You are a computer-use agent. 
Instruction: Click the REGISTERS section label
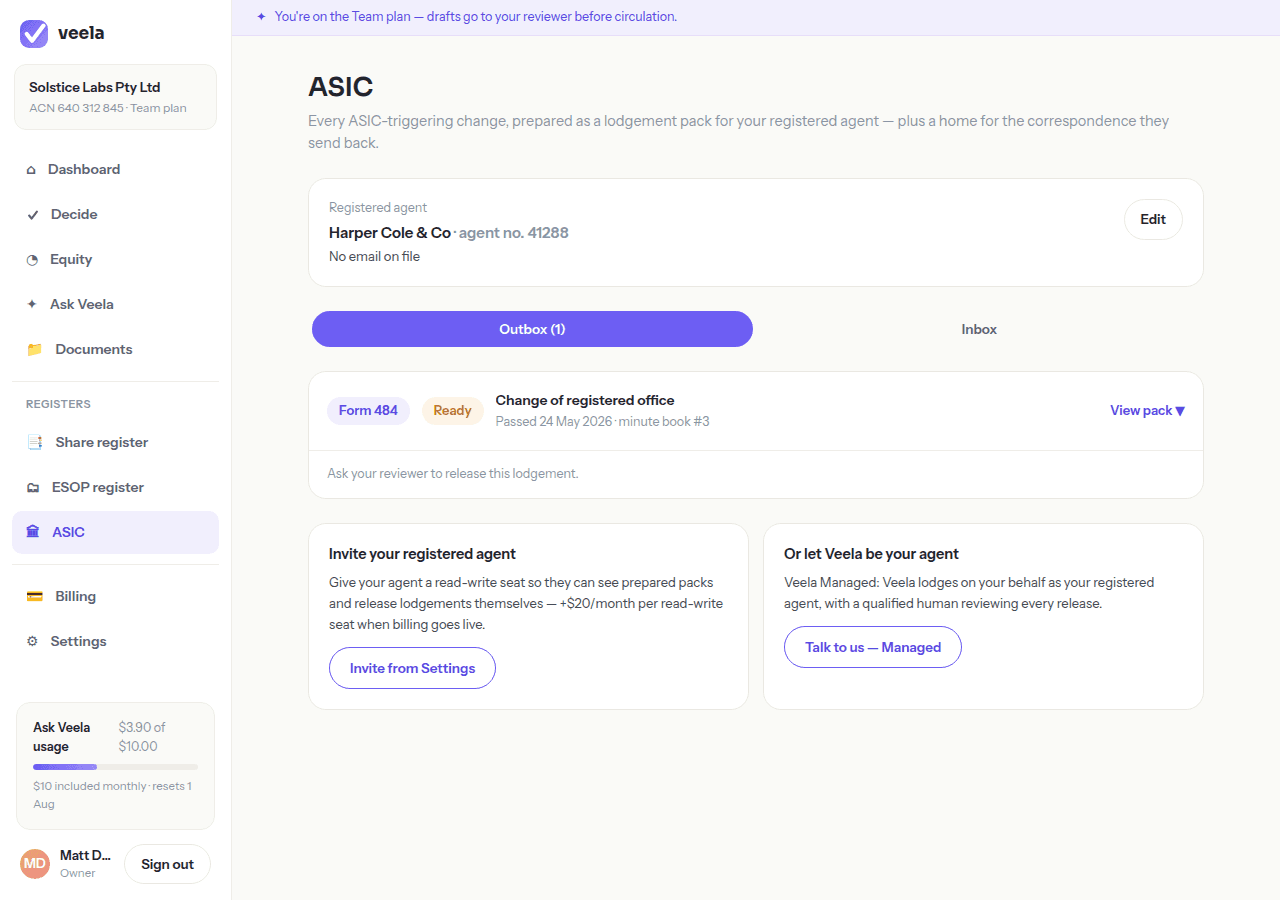click(x=58, y=405)
